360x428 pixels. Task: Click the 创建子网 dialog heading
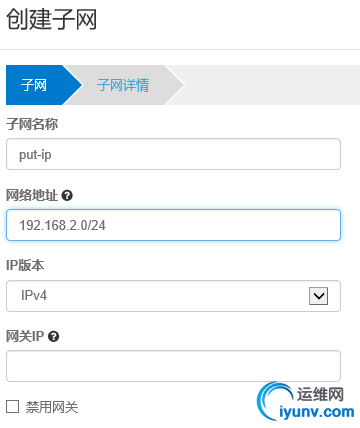coord(52,19)
